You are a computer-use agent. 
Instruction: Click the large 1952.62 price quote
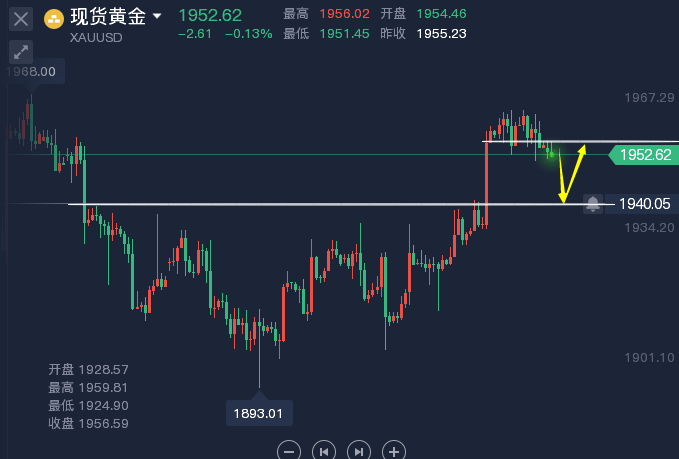[x=210, y=15]
